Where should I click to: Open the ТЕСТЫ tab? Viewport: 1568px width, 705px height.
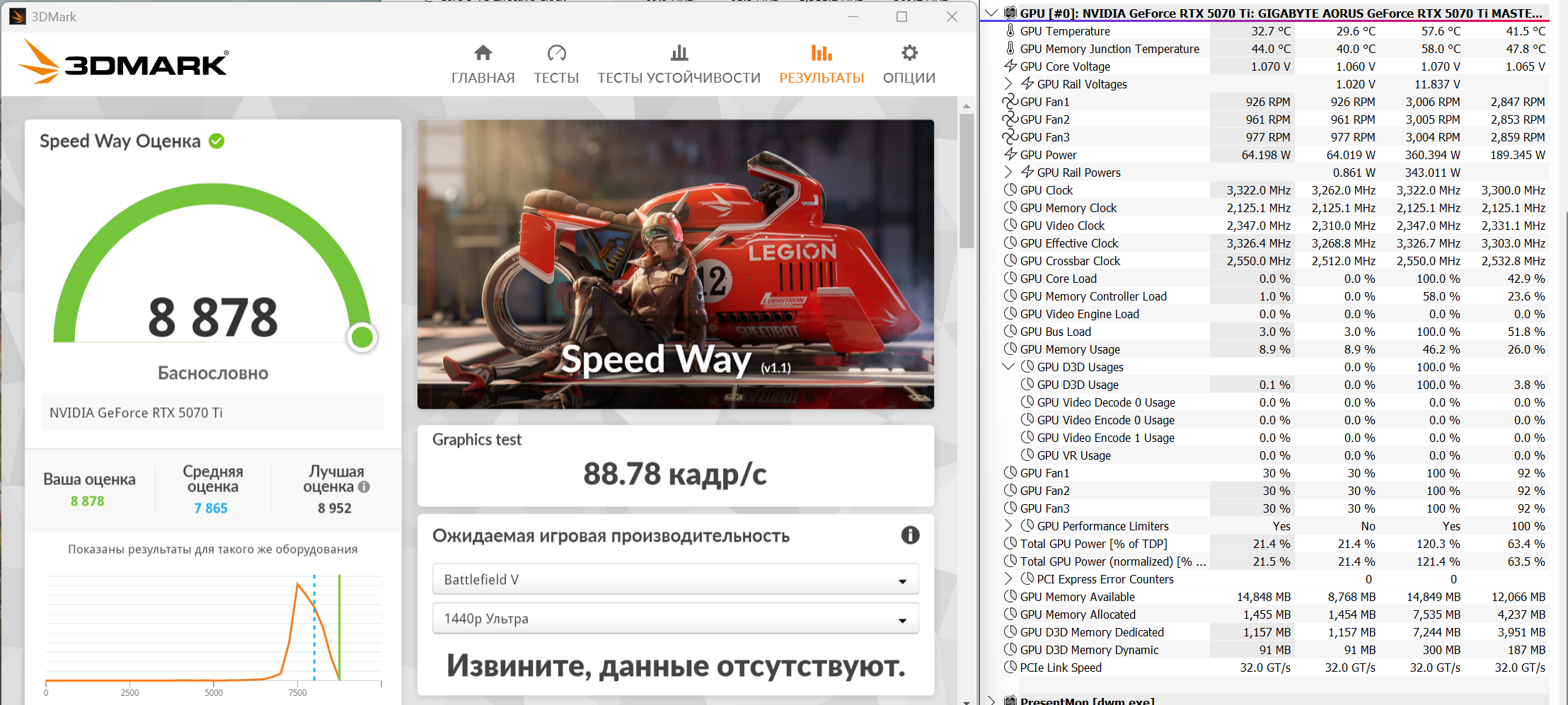pyautogui.click(x=556, y=64)
